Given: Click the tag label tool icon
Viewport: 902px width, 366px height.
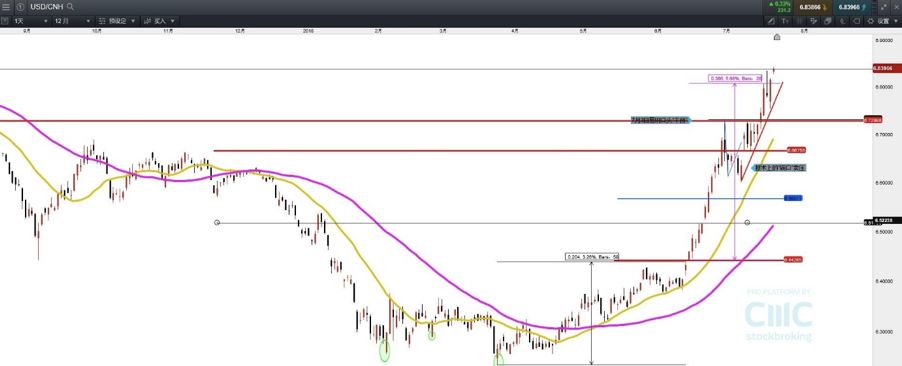Looking at the screenshot, I should tap(857, 21).
